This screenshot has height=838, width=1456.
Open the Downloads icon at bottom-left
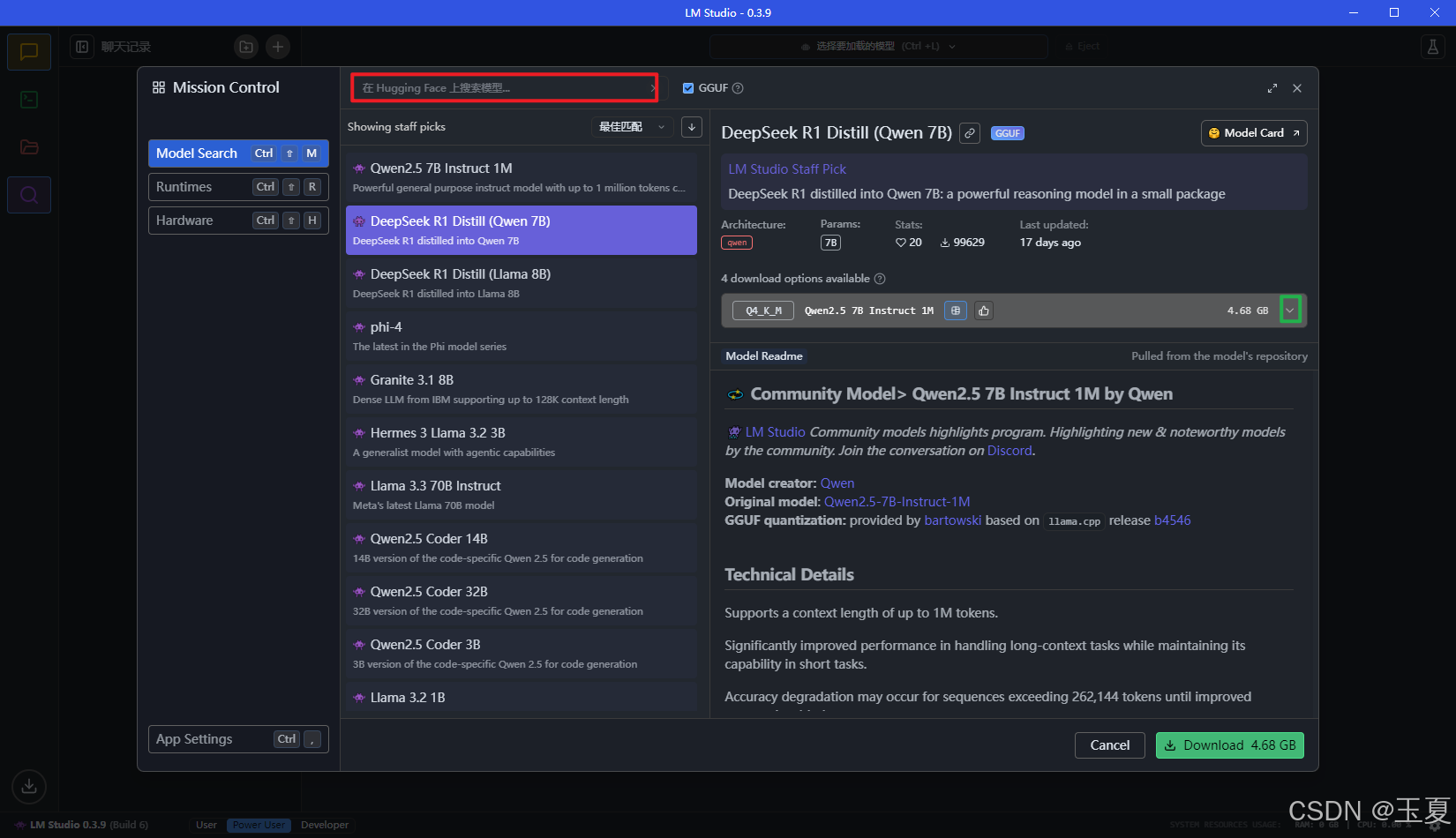(x=29, y=786)
